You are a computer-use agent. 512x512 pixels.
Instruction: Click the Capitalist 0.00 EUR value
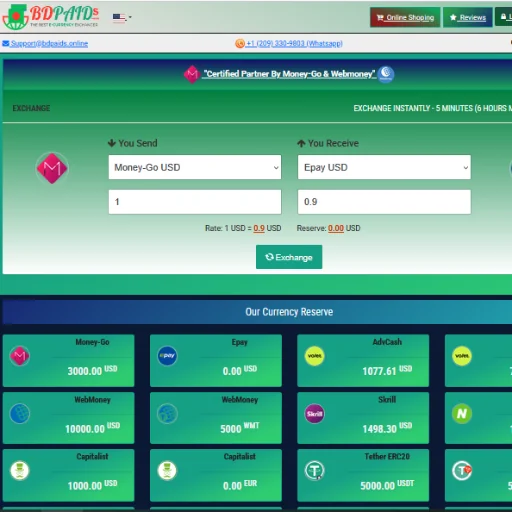pyautogui.click(x=240, y=486)
